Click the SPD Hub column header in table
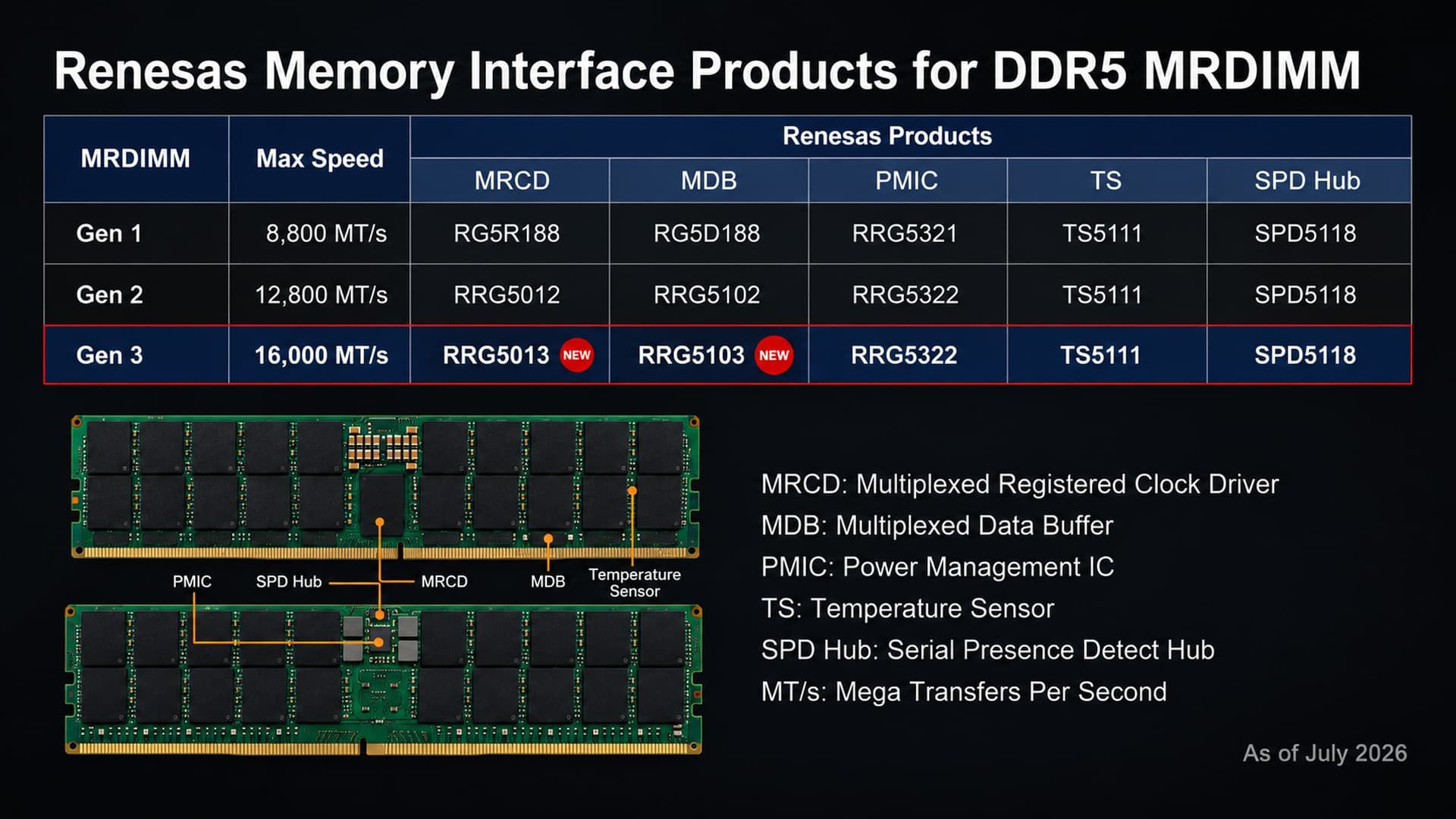The height and width of the screenshot is (819, 1456). coord(1308,180)
